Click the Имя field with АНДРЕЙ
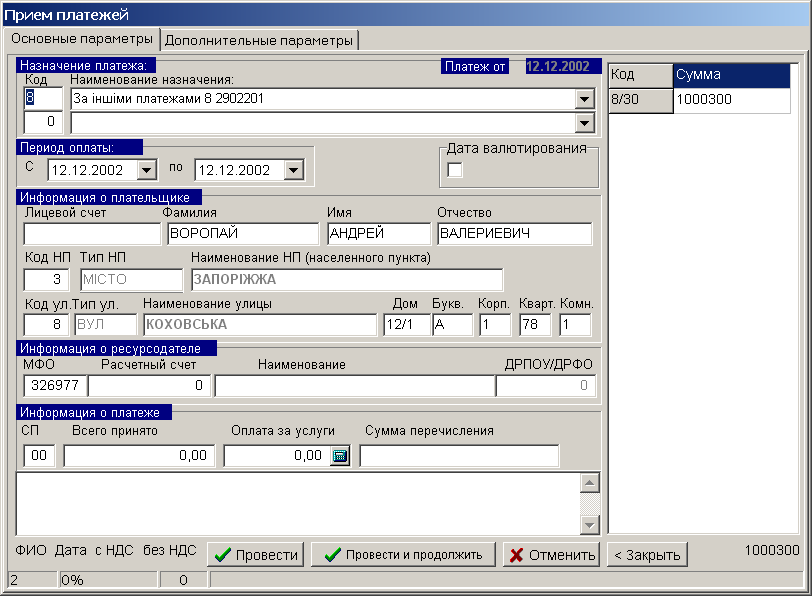The width and height of the screenshot is (812, 596). click(x=379, y=234)
